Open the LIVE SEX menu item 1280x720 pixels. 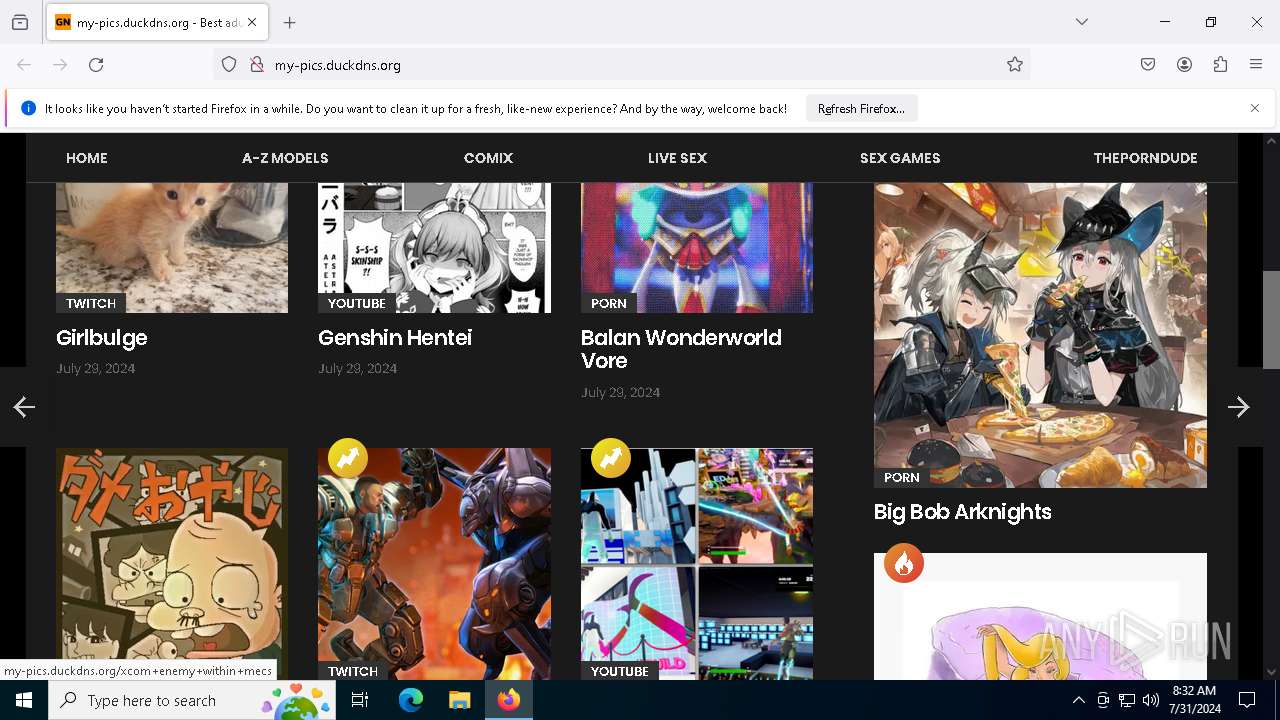tap(677, 158)
